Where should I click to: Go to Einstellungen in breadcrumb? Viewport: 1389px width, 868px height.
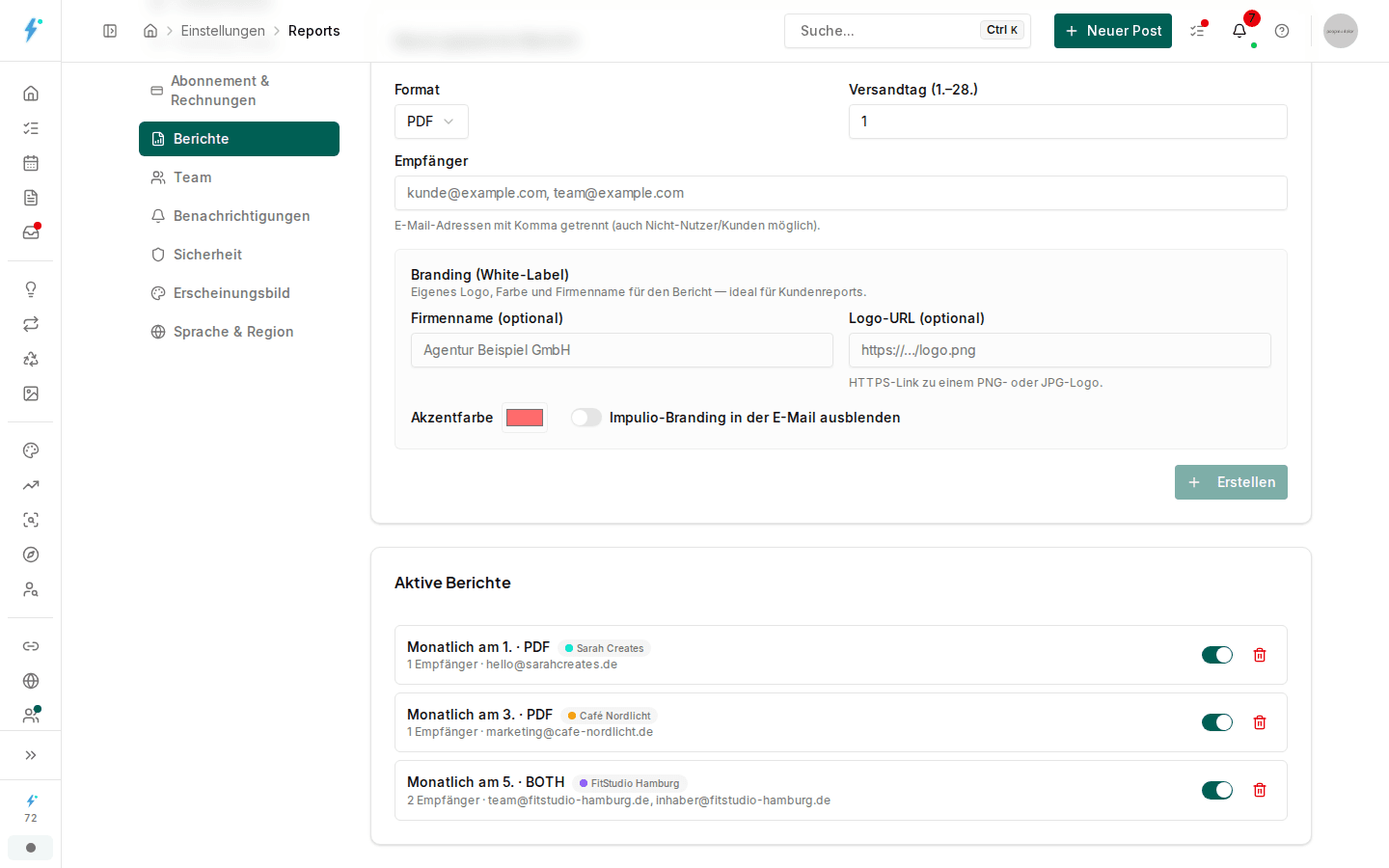point(223,31)
